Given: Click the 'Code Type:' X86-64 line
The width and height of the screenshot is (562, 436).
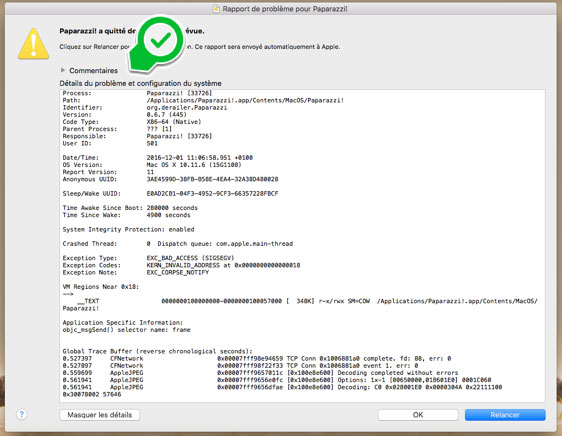Looking at the screenshot, I should click(x=132, y=122).
